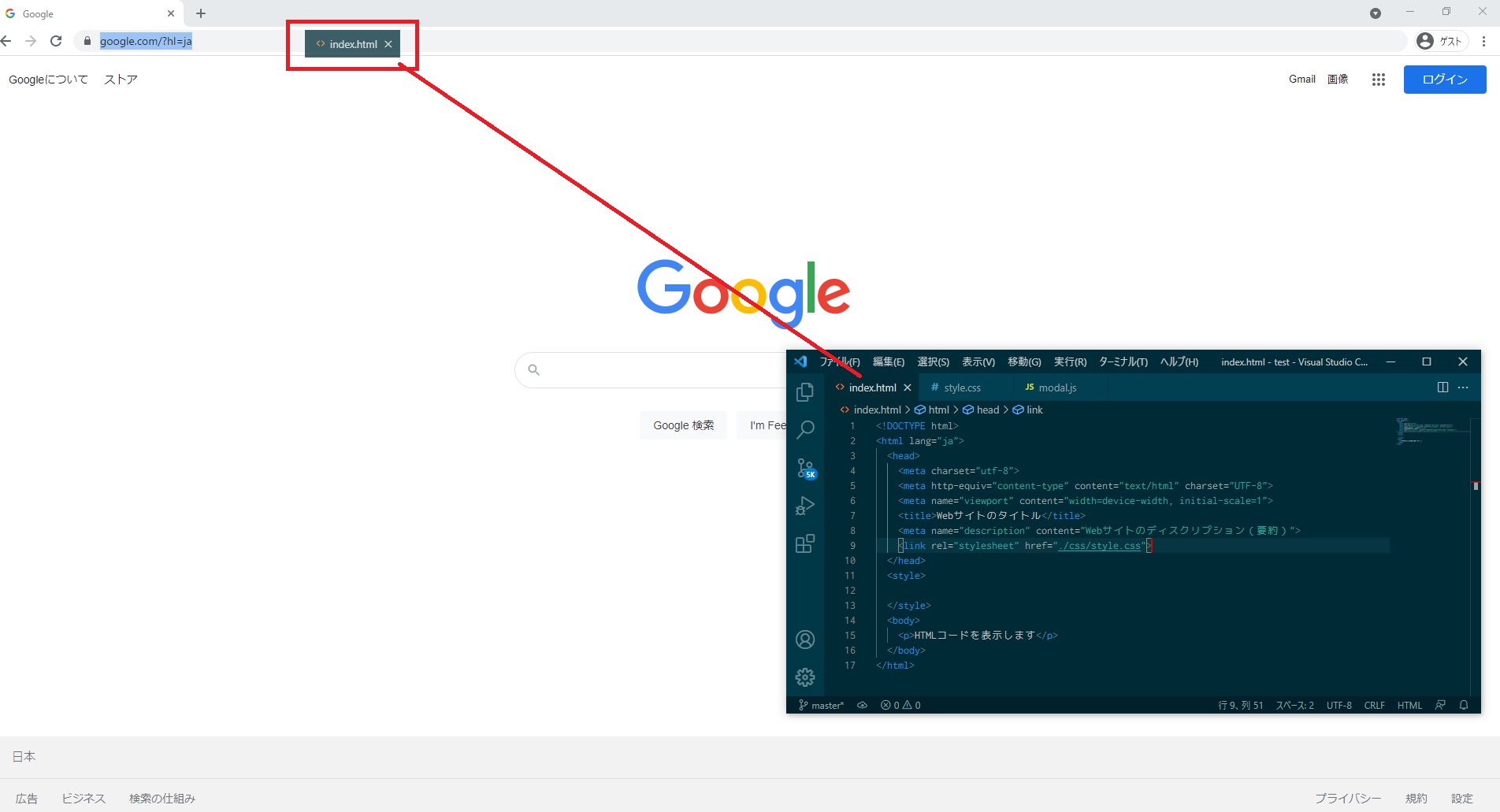
Task: Open the 検索の仕組み footer link
Action: pyautogui.click(x=162, y=799)
